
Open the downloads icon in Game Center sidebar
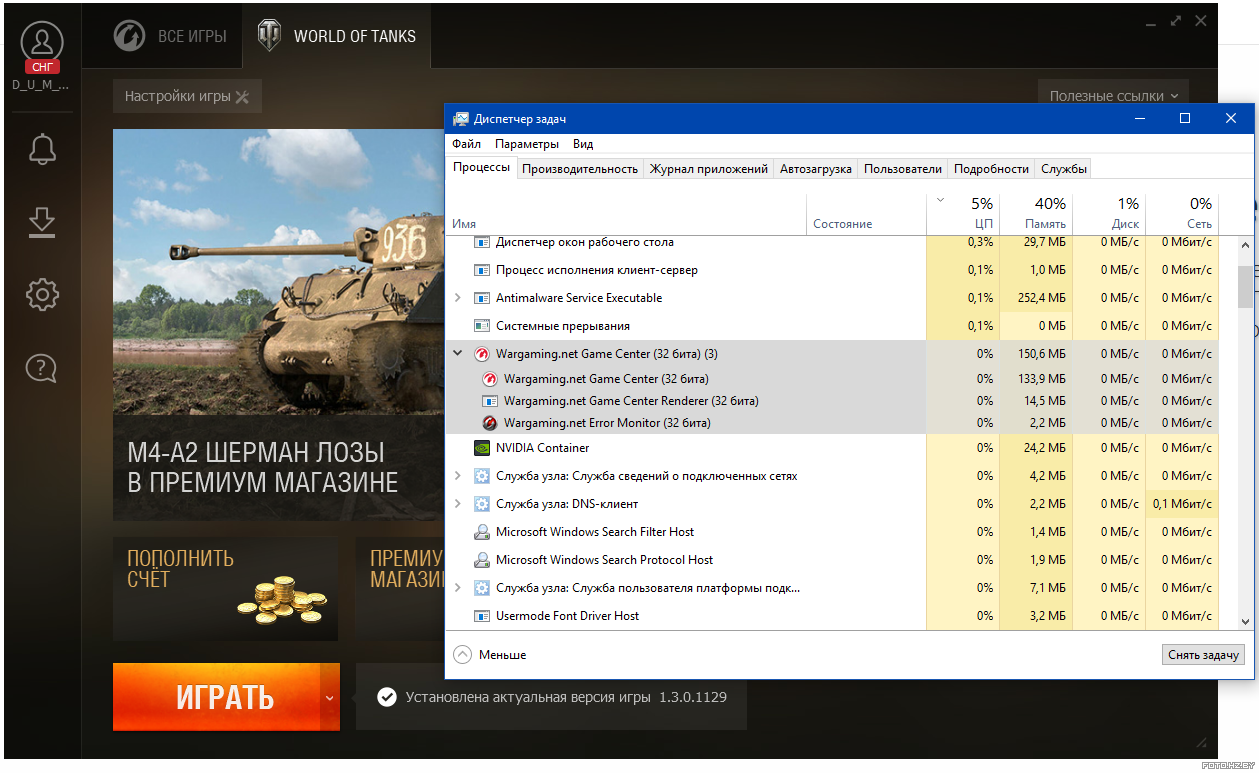42,222
